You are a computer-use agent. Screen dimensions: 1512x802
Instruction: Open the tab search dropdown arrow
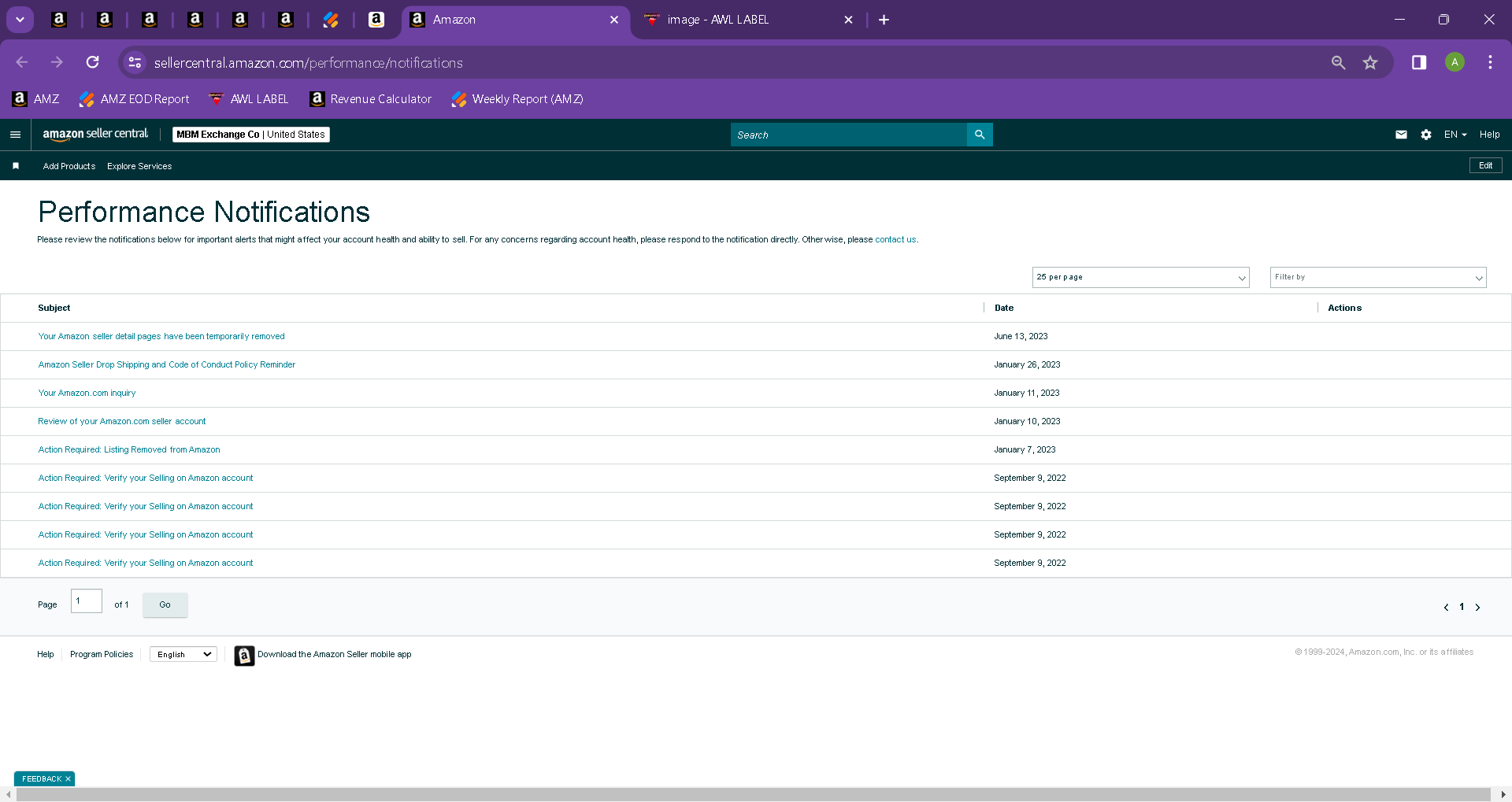tap(20, 20)
